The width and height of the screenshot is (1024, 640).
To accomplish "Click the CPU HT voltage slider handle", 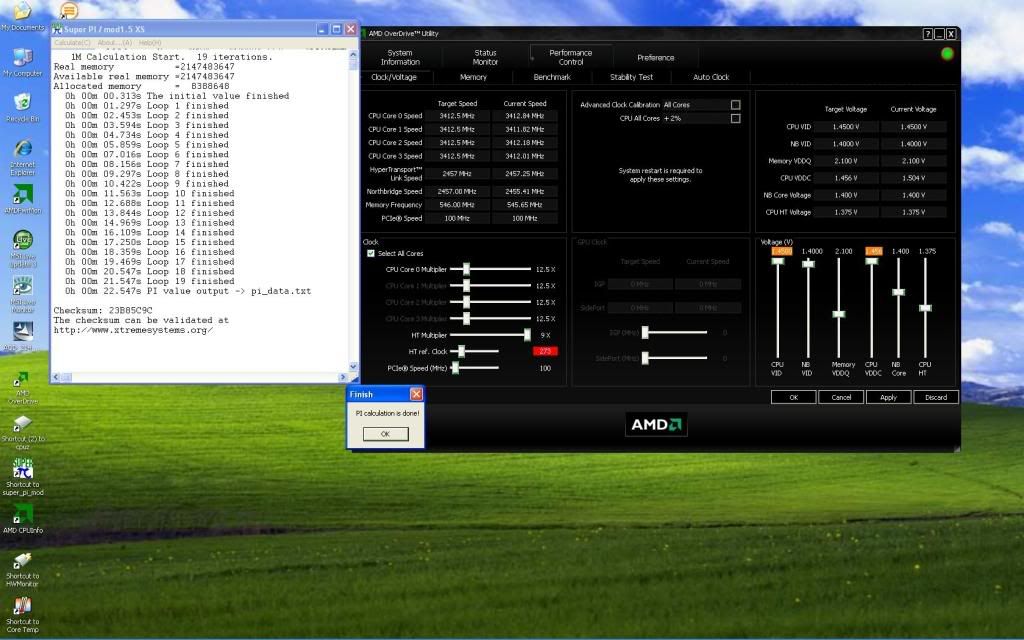I will click(x=925, y=308).
